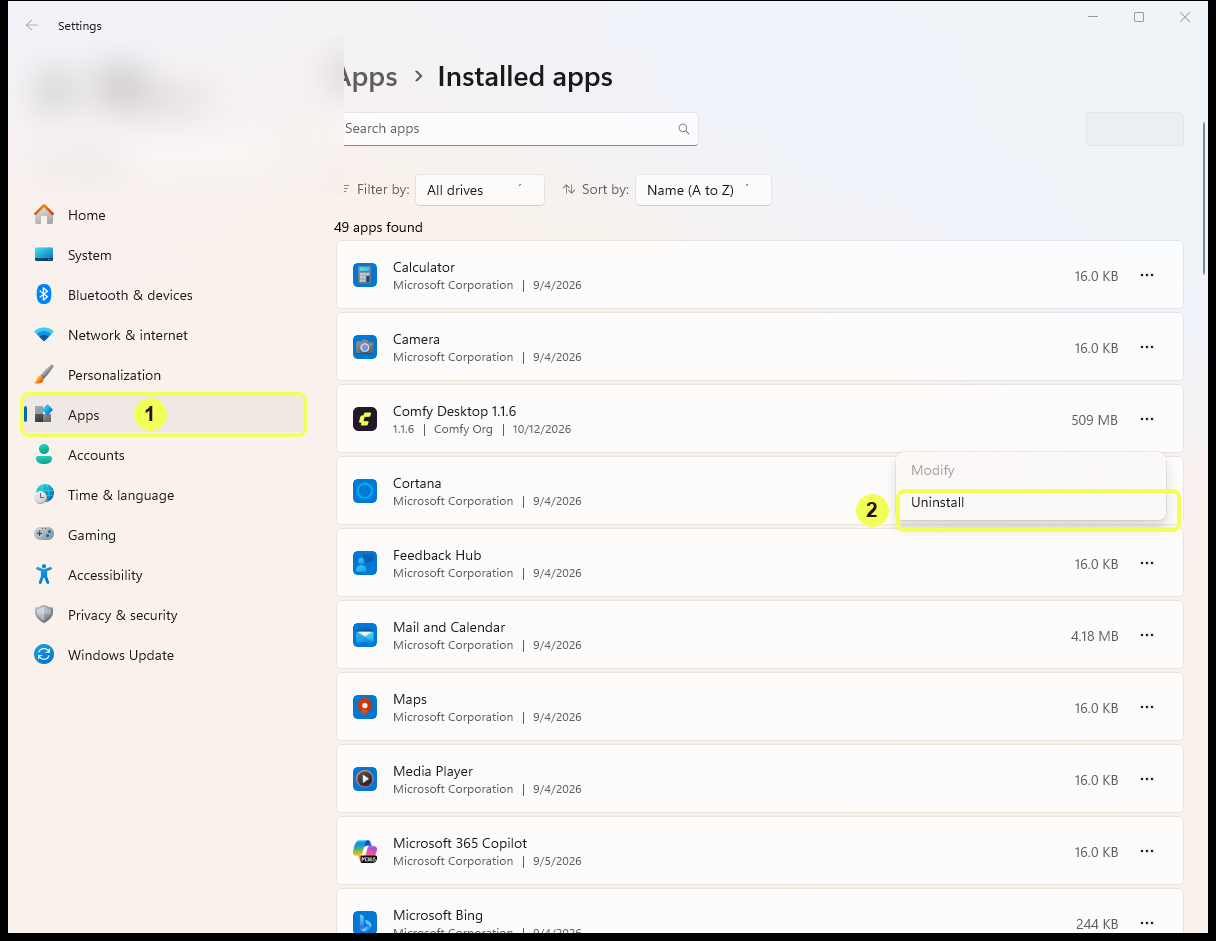Click the Bluetooth icon in sidebar
This screenshot has height=941, width=1216.
44,295
